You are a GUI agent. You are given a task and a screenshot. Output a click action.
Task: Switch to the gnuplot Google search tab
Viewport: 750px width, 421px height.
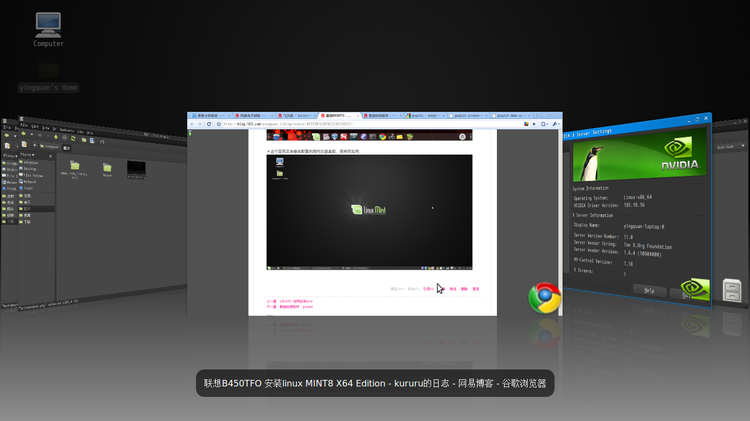[425, 115]
